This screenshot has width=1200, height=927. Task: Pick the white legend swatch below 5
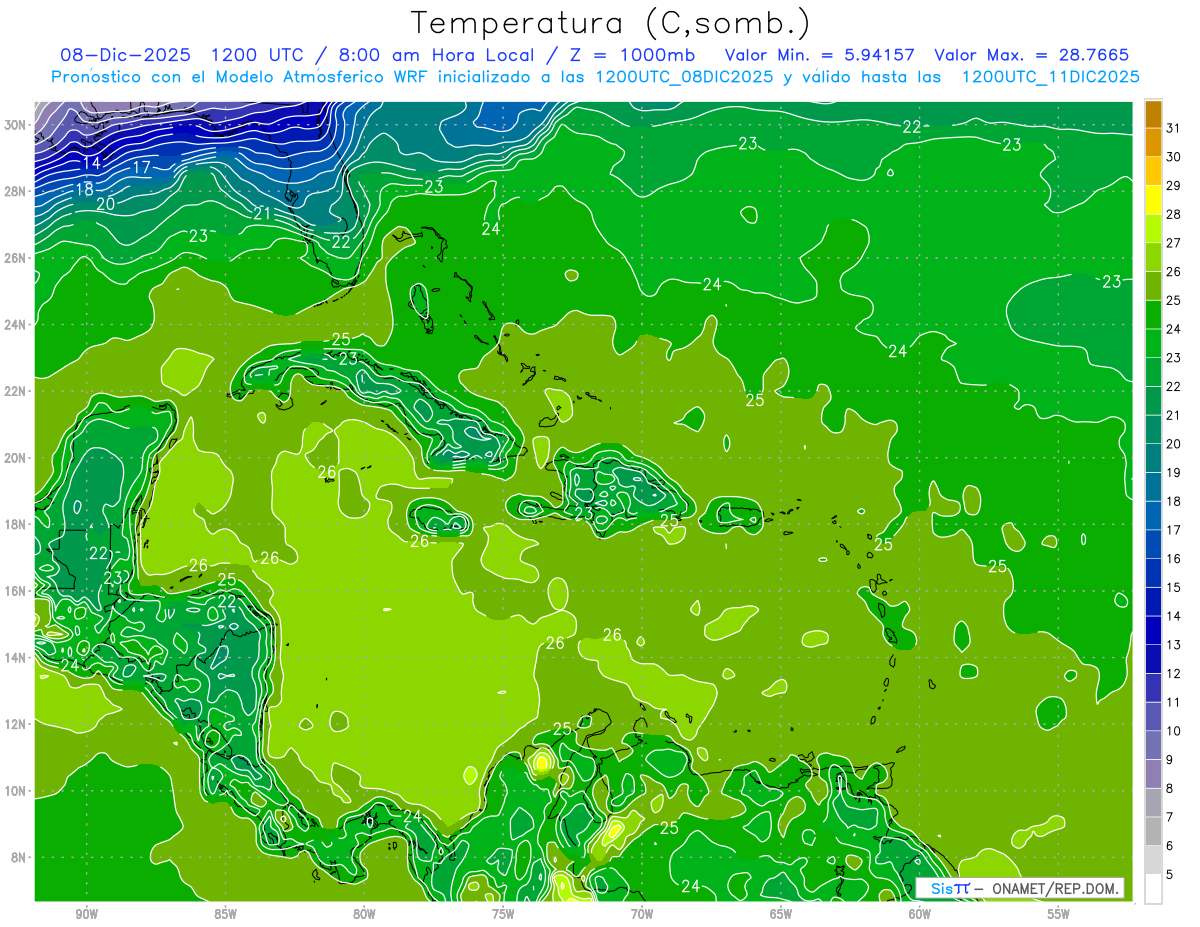[1153, 889]
